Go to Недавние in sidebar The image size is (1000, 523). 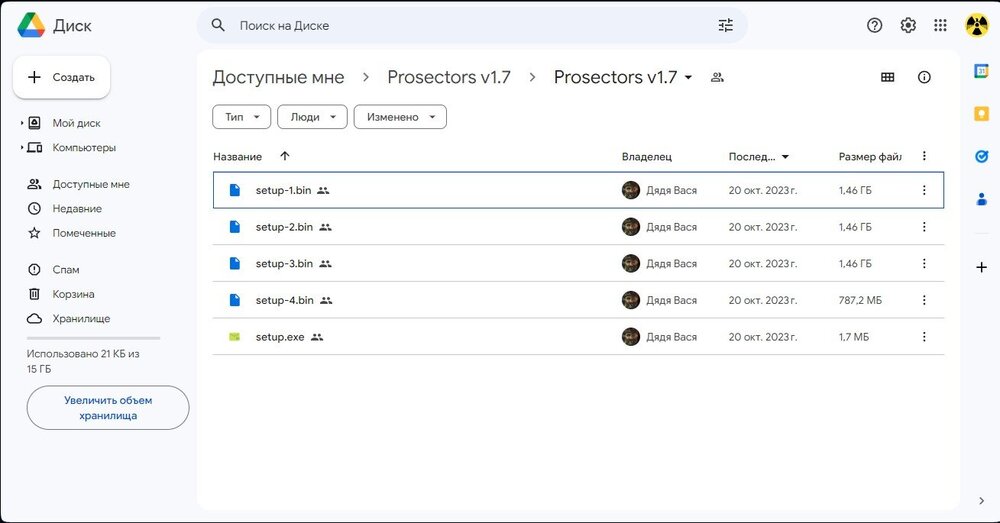77,208
